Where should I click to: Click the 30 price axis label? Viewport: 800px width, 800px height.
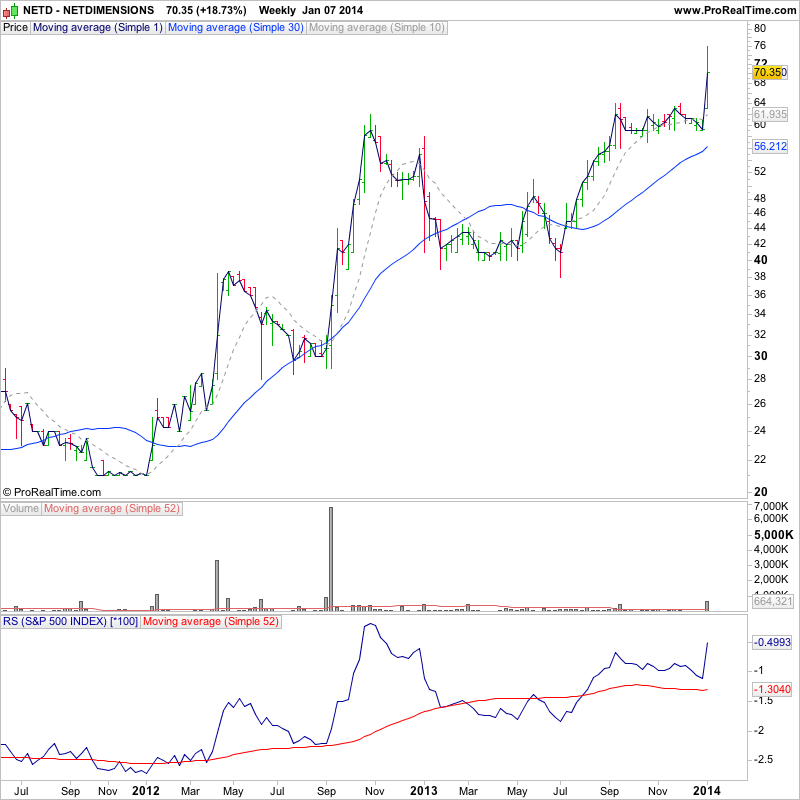(x=760, y=356)
